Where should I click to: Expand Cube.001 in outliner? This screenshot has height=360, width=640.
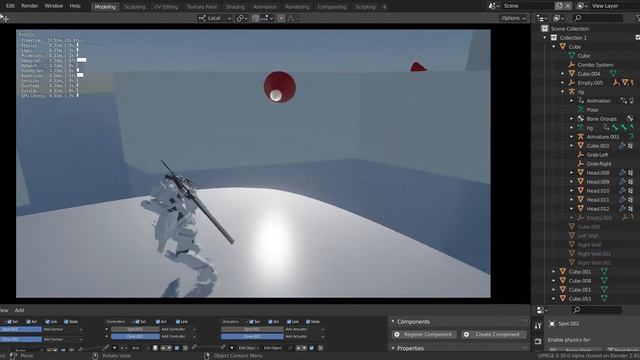[554, 272]
